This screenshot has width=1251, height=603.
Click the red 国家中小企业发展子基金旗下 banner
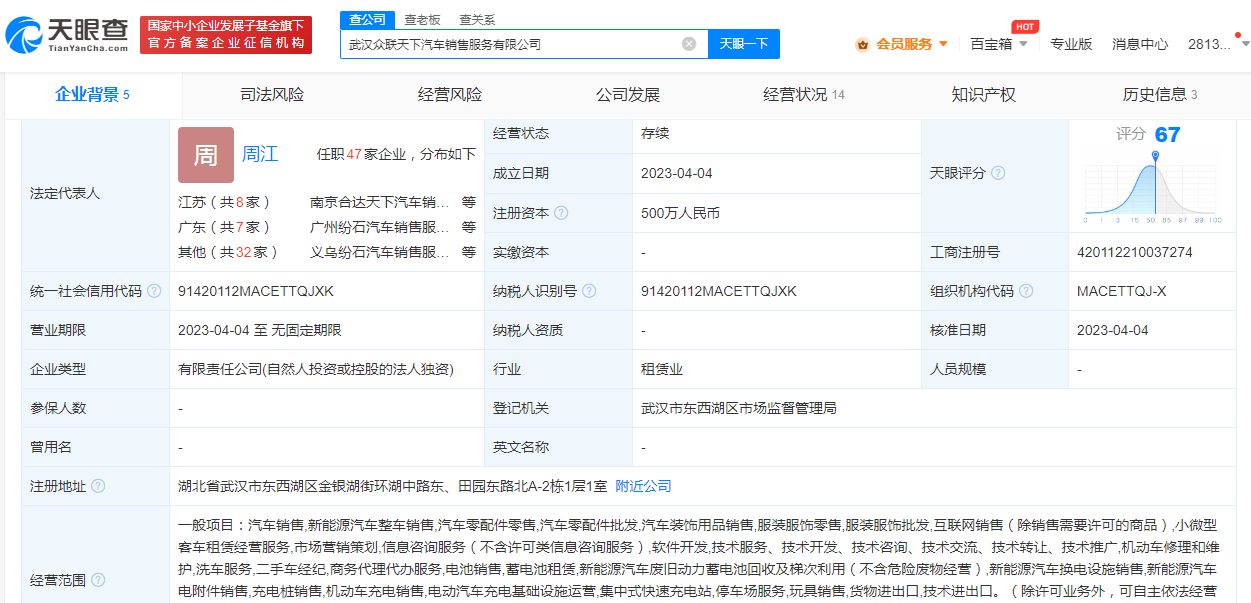coord(226,35)
